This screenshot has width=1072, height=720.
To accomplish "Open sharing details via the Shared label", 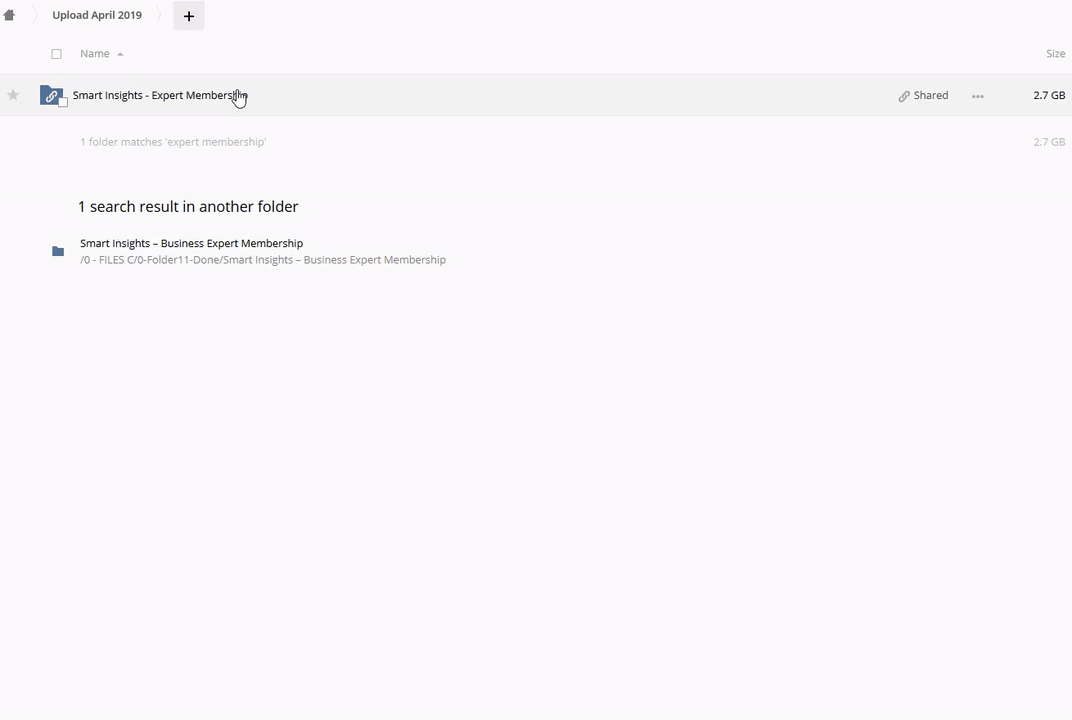I will (930, 95).
